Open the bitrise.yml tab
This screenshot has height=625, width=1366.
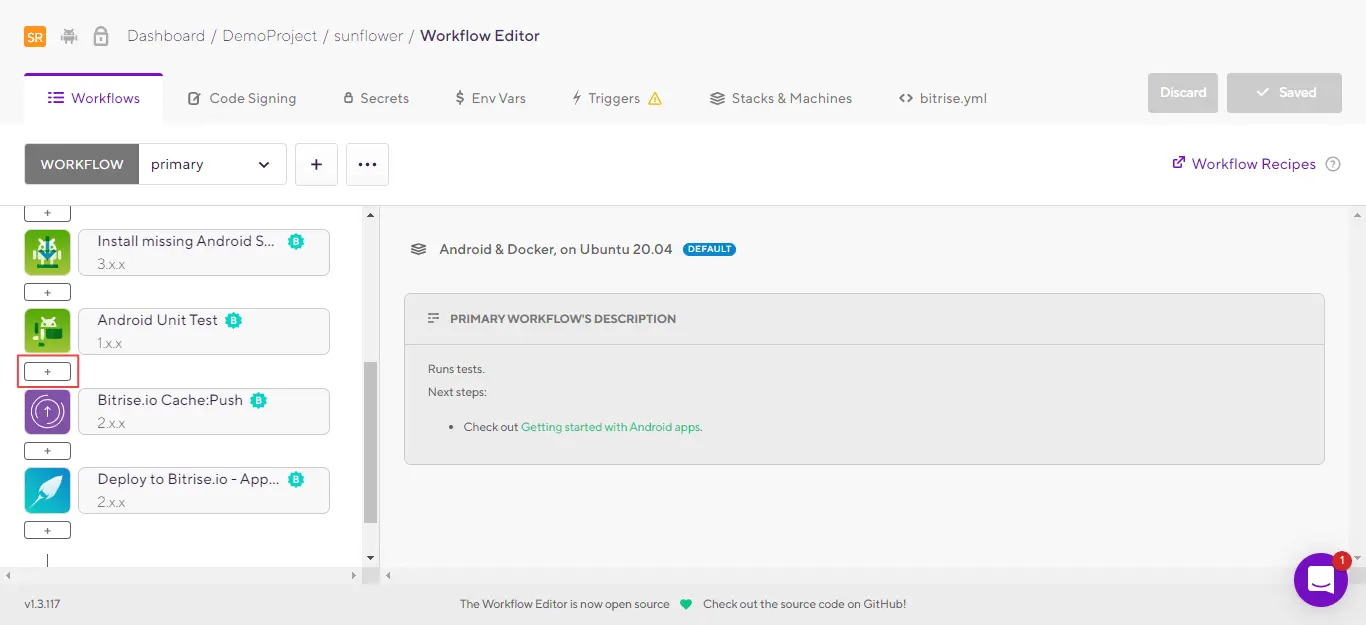[x=943, y=98]
